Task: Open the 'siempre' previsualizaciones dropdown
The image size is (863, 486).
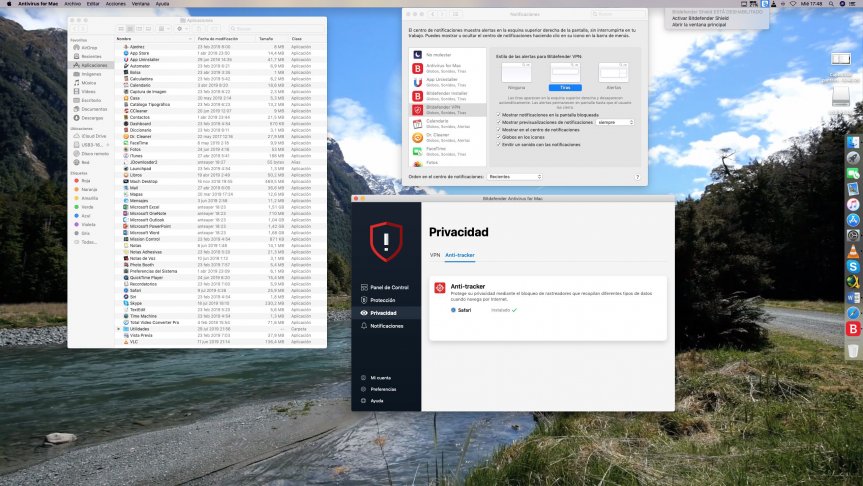Action: click(x=616, y=122)
